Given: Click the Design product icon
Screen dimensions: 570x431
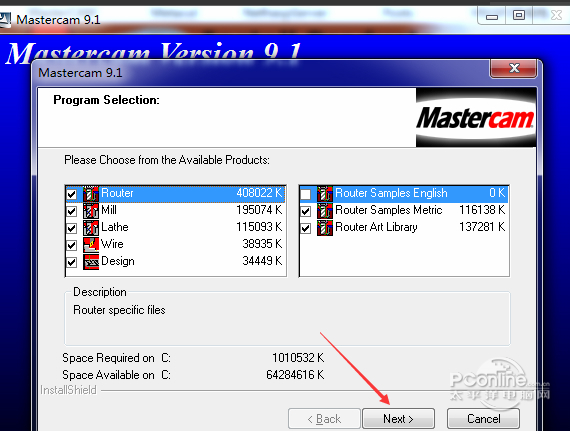Looking at the screenshot, I should click(x=91, y=262).
